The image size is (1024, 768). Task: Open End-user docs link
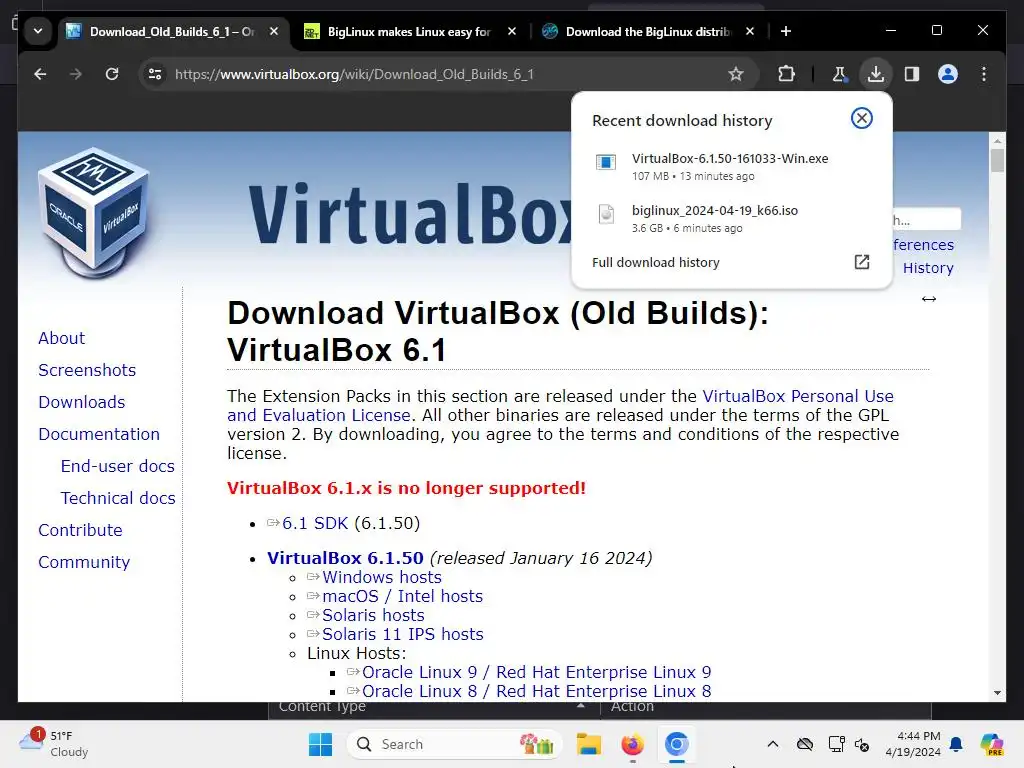pyautogui.click(x=118, y=466)
